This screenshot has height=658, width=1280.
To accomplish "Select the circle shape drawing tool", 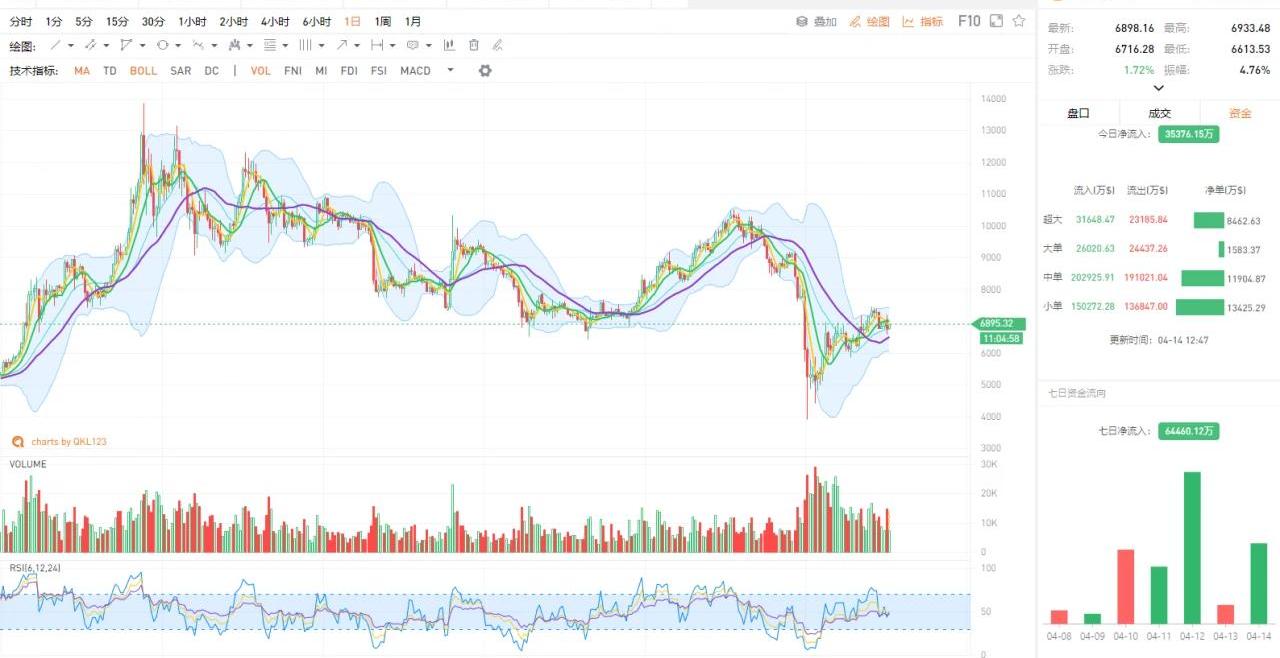I will click(x=162, y=45).
